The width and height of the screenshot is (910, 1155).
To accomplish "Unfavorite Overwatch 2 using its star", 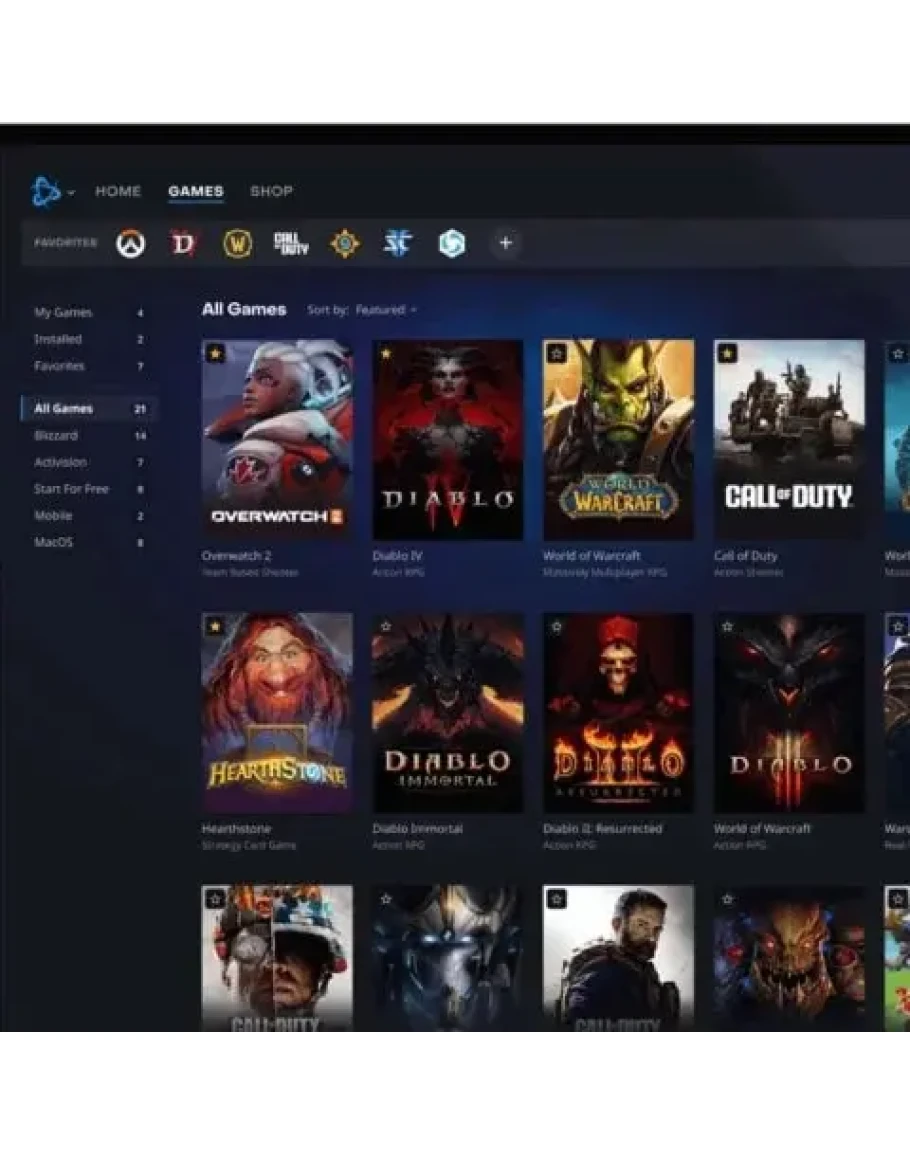I will click(215, 353).
